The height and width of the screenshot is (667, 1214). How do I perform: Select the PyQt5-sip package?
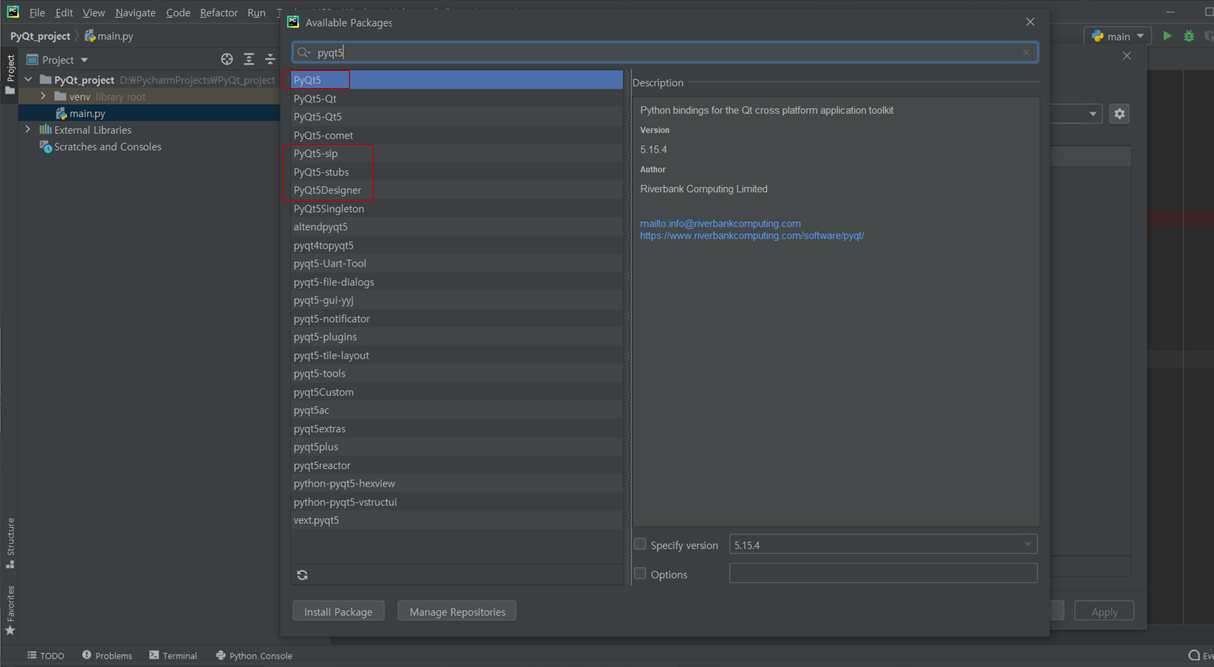coord(457,154)
